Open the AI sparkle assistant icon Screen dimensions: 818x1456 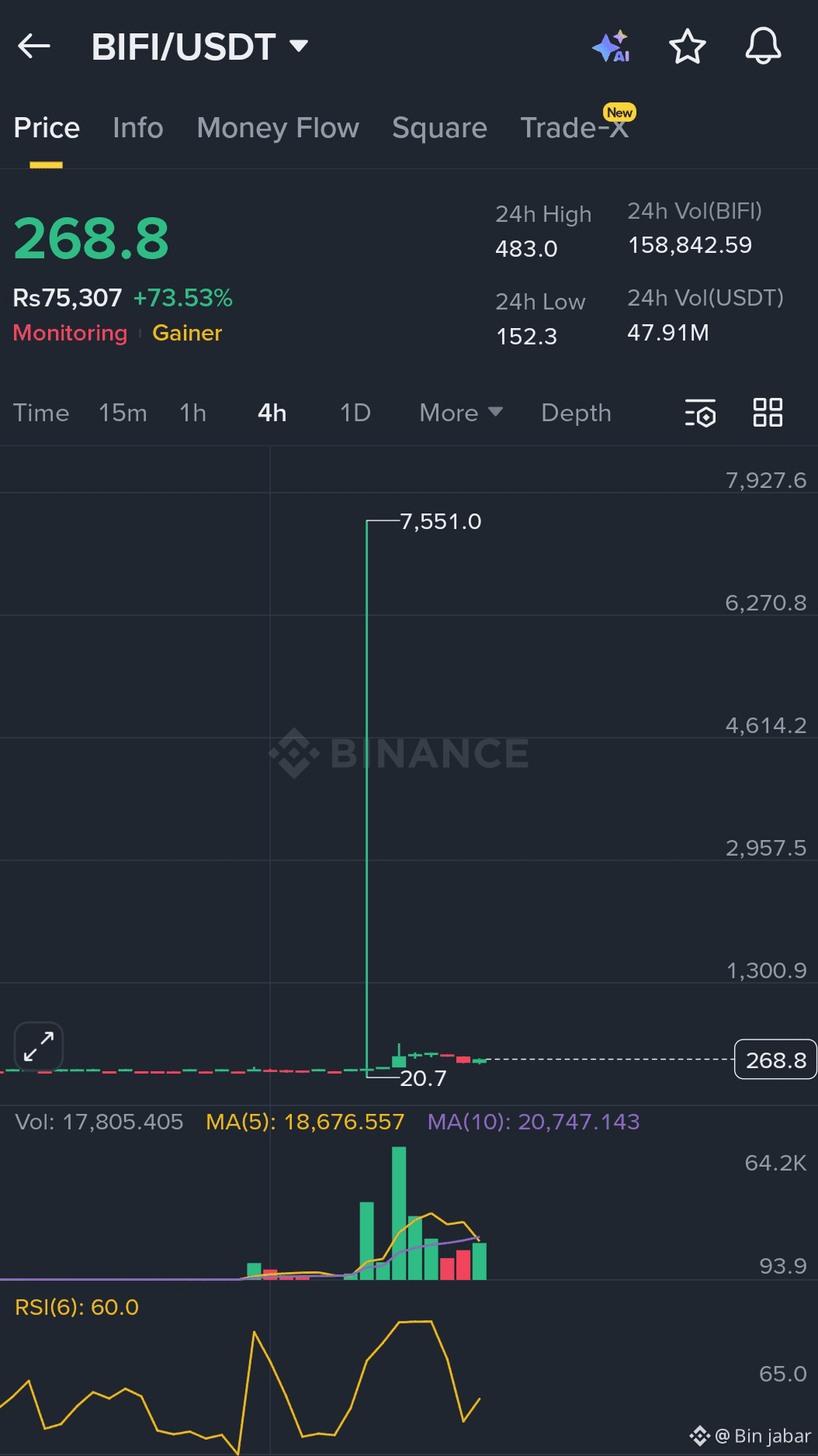click(x=612, y=47)
